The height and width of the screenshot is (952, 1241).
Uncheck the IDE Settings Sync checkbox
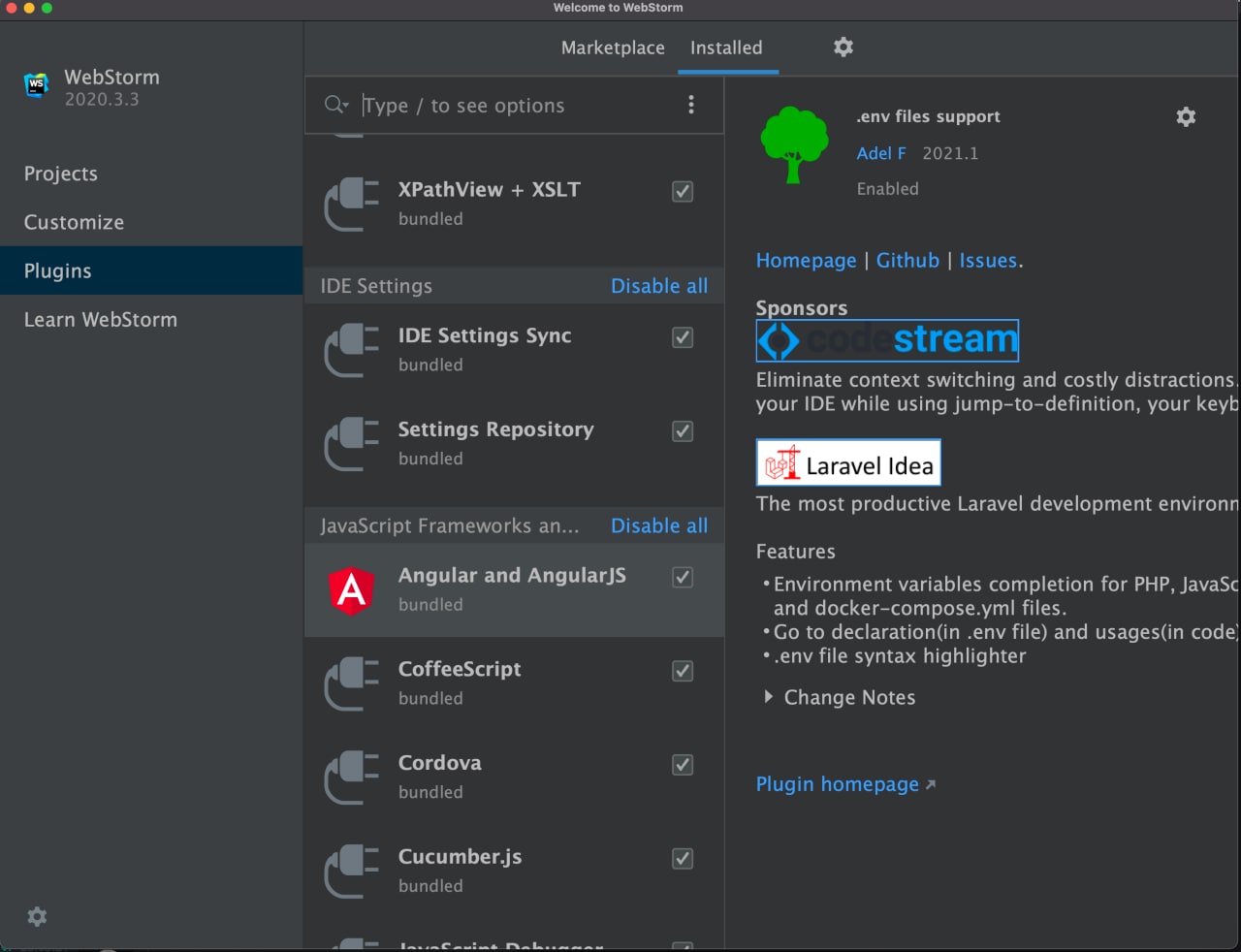683,337
